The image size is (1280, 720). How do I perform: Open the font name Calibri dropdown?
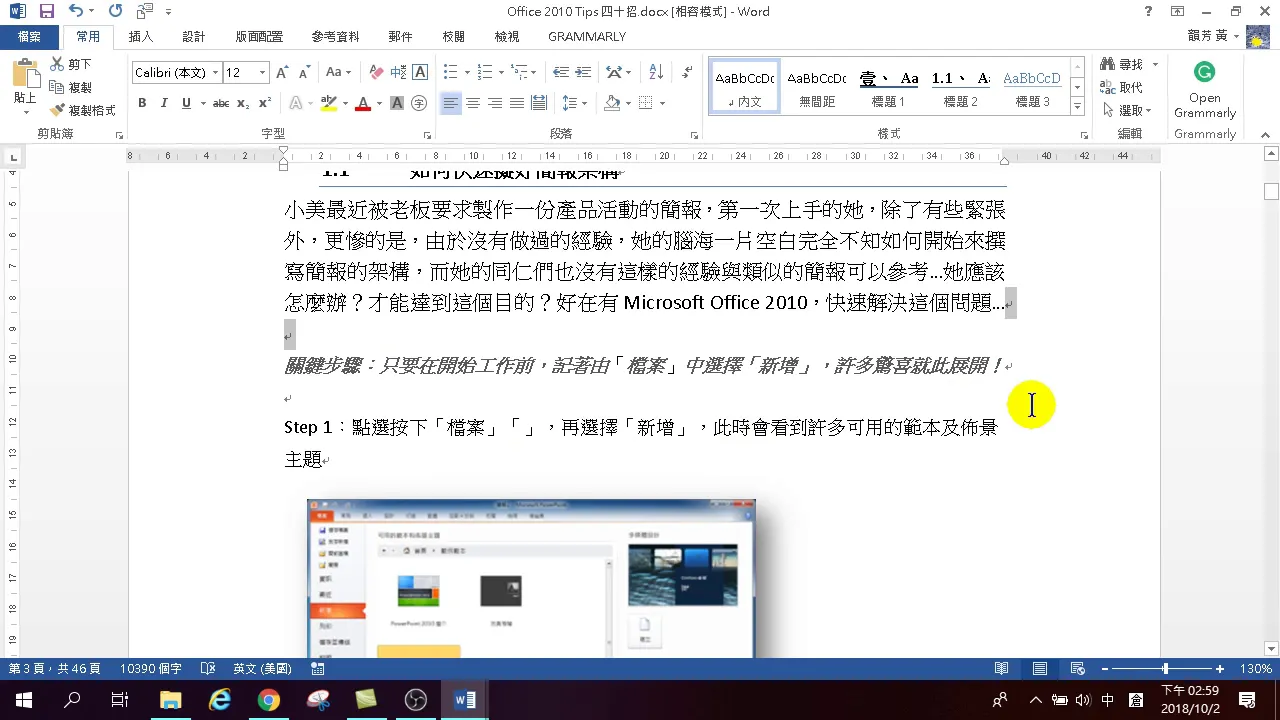(x=215, y=73)
